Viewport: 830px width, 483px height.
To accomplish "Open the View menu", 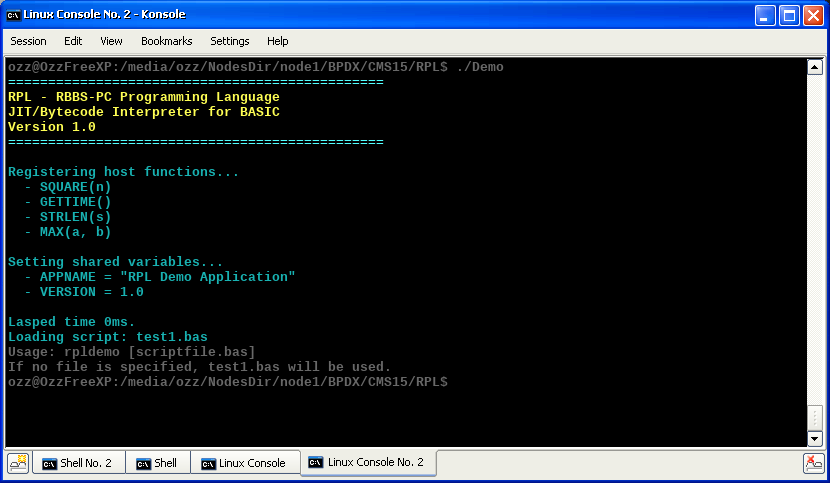I will pos(111,41).
